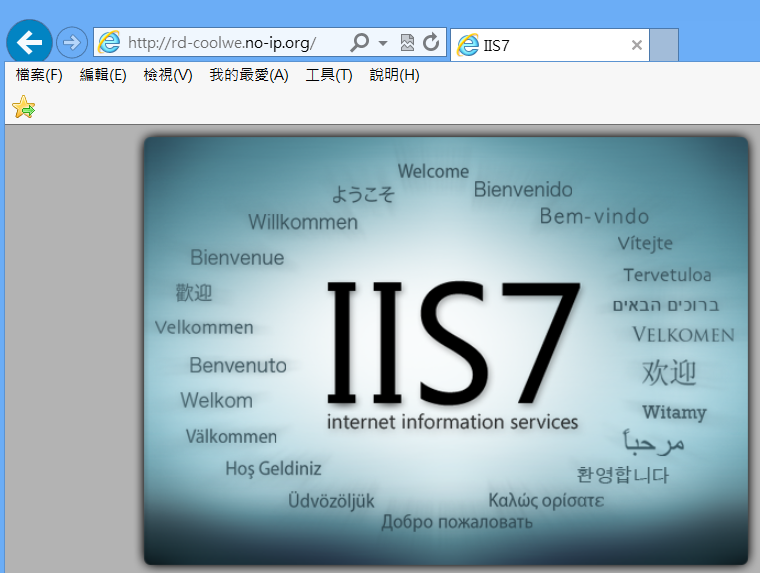Open the address bar autocomplete dropdown arrow

coord(383,43)
